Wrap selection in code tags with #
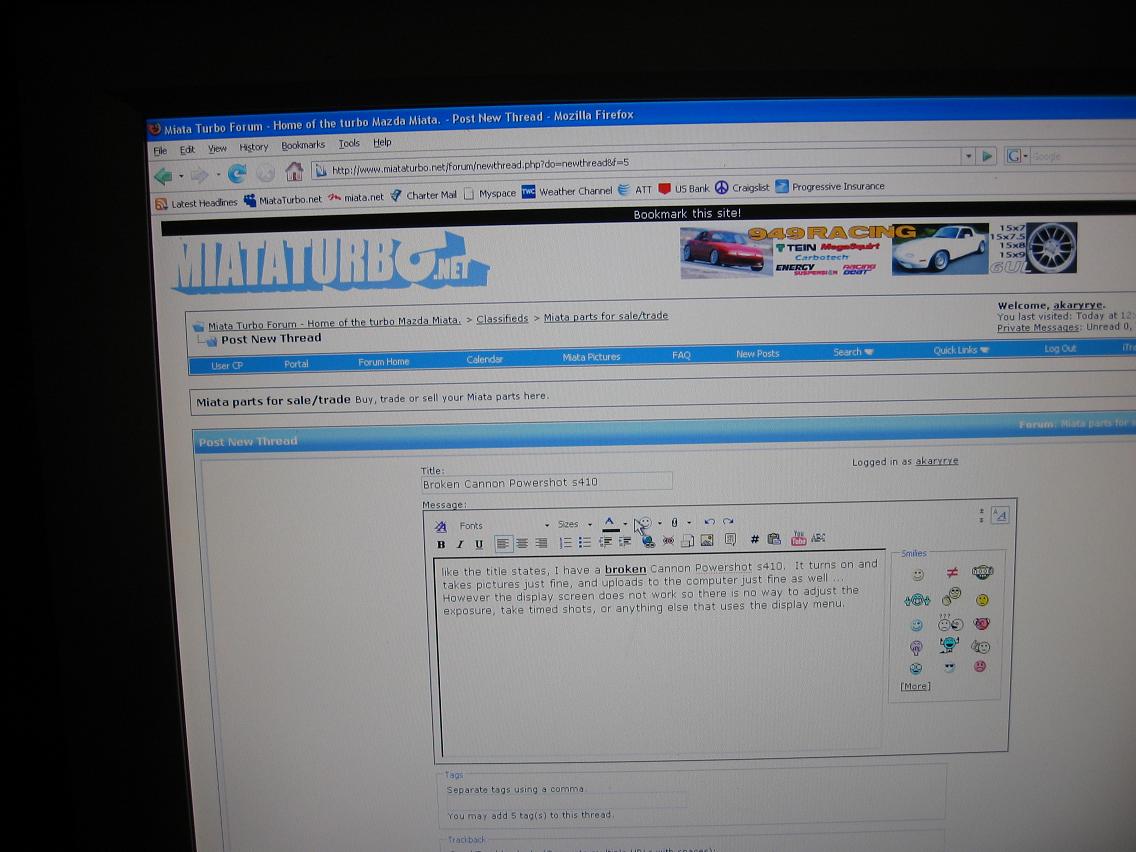 point(754,539)
